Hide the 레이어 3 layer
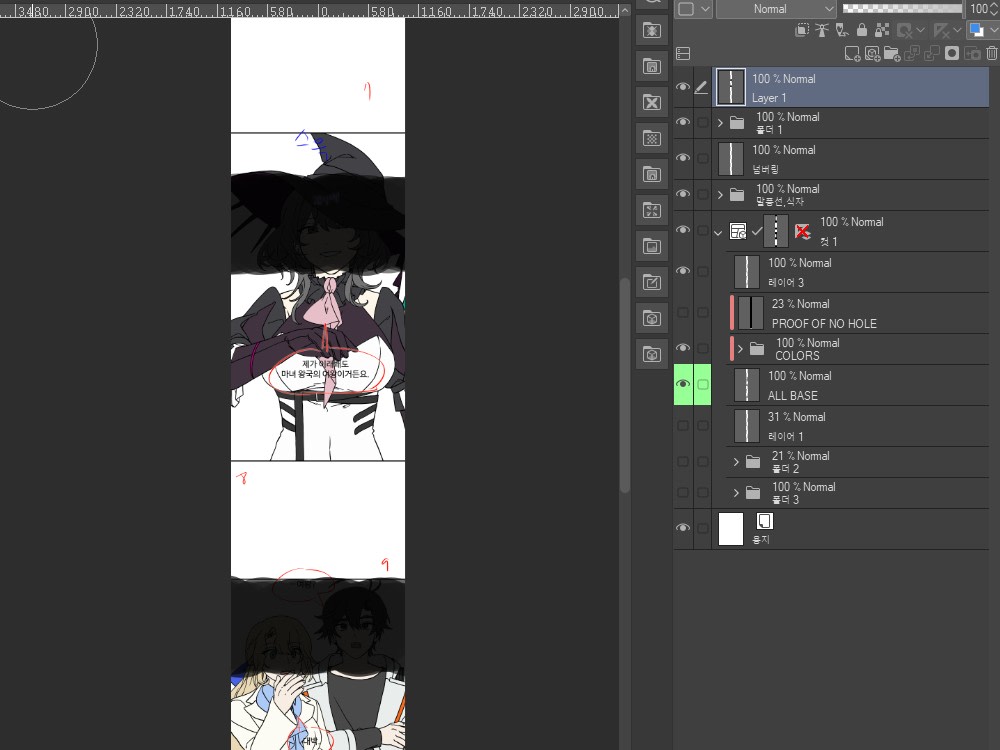The width and height of the screenshot is (1000, 750). click(x=683, y=271)
